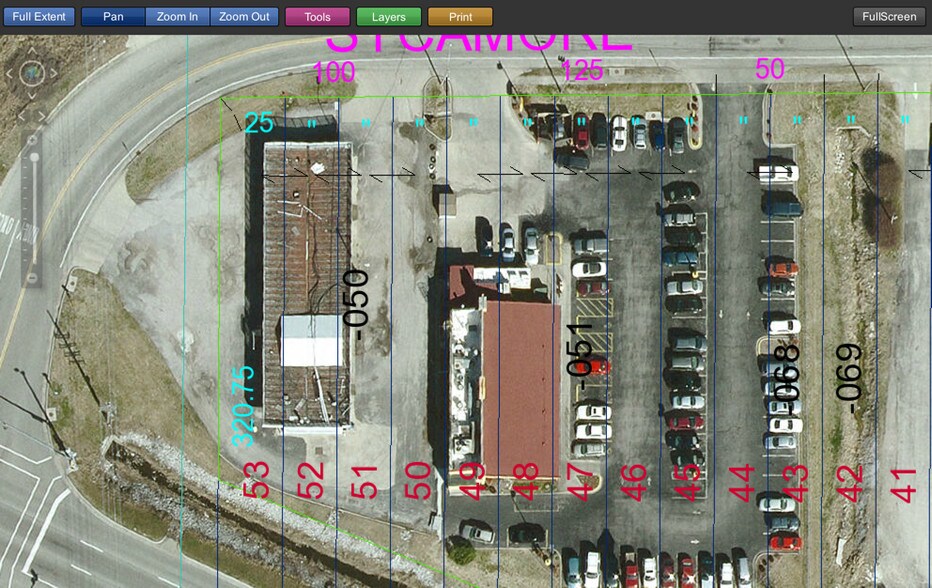Click the Print button
932x588 pixels.
click(x=460, y=17)
